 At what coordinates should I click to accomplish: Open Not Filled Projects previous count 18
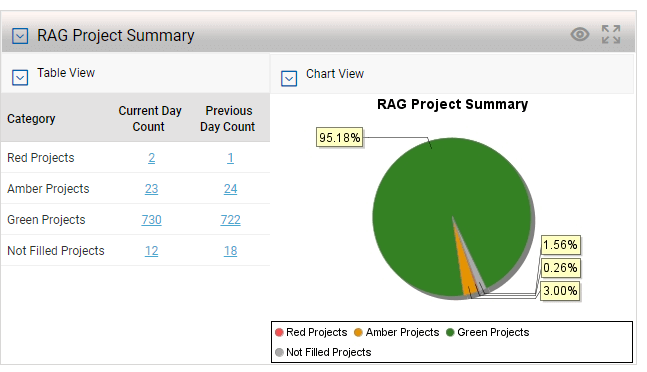230,251
